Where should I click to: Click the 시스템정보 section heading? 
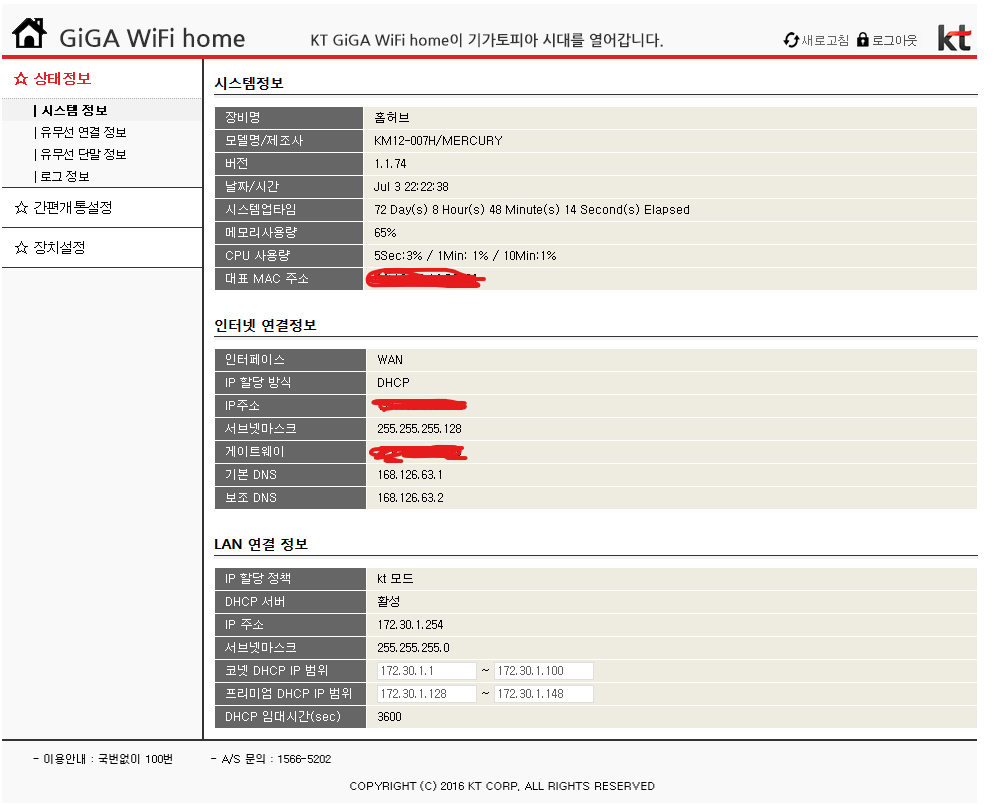tap(249, 84)
